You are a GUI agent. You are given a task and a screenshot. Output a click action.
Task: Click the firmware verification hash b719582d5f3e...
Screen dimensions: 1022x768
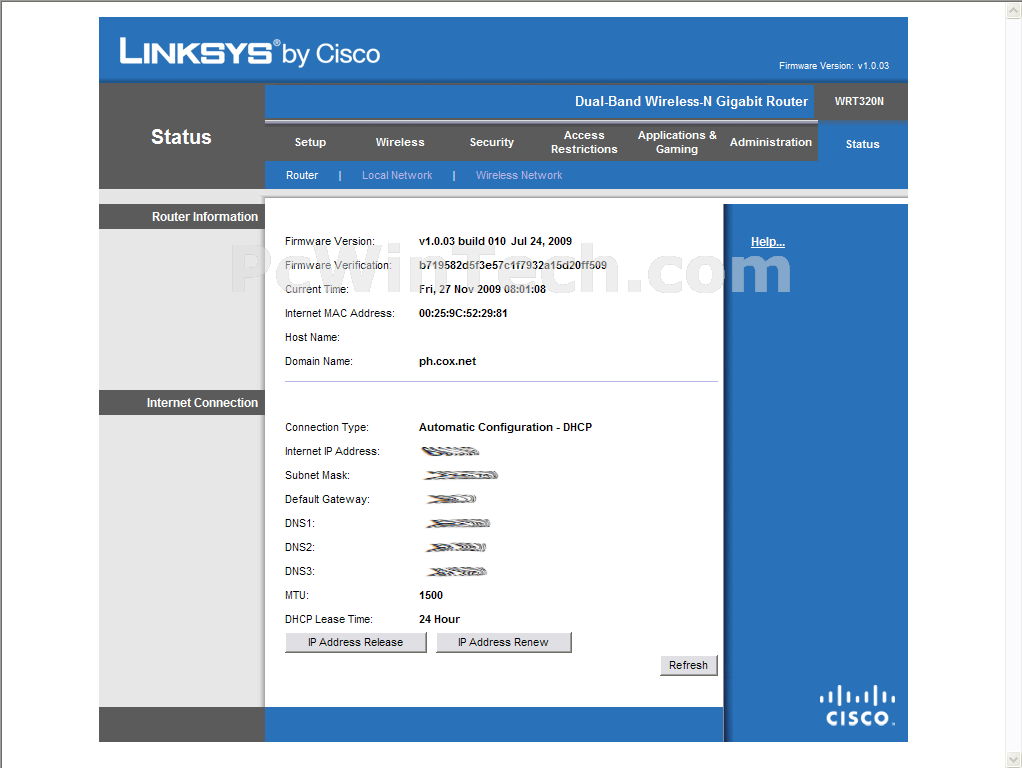click(x=512, y=265)
